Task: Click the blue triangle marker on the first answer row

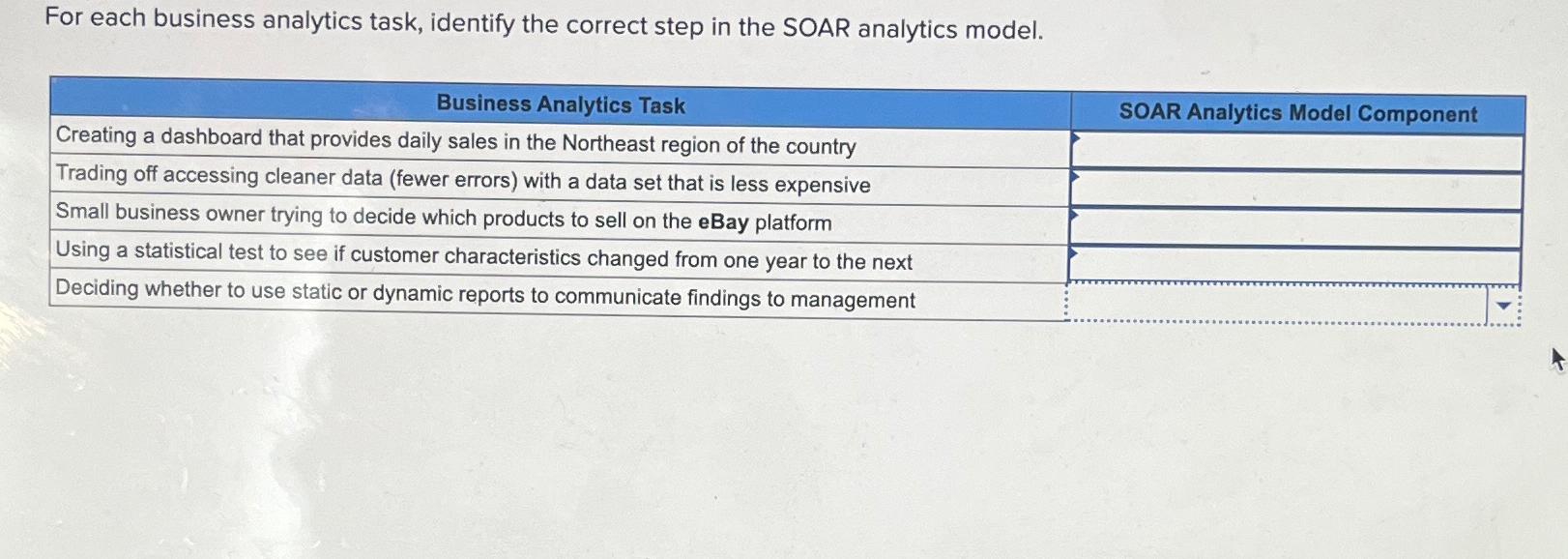Action: pyautogui.click(x=1077, y=139)
